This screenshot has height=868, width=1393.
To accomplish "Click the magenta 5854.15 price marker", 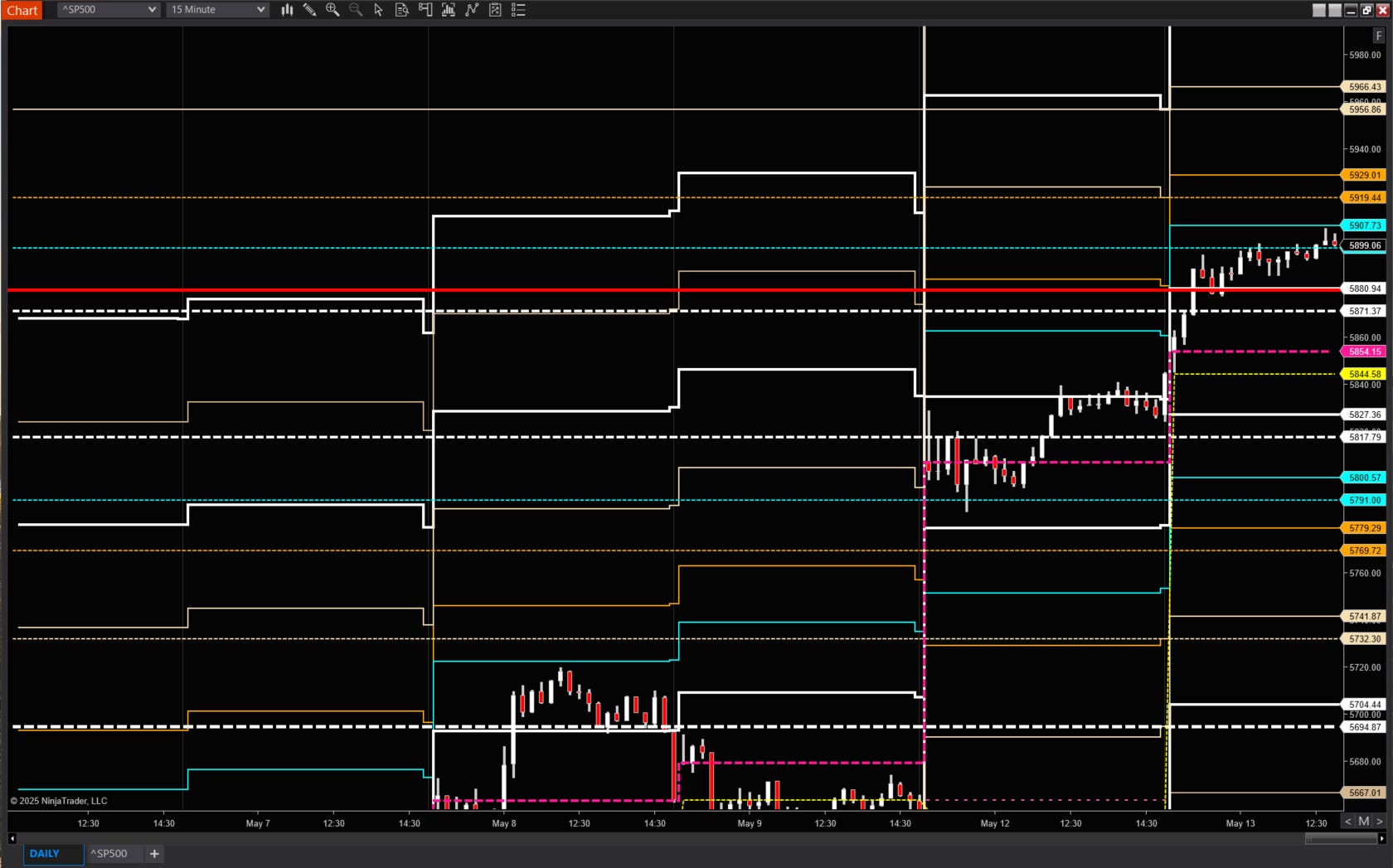I will click(1364, 352).
